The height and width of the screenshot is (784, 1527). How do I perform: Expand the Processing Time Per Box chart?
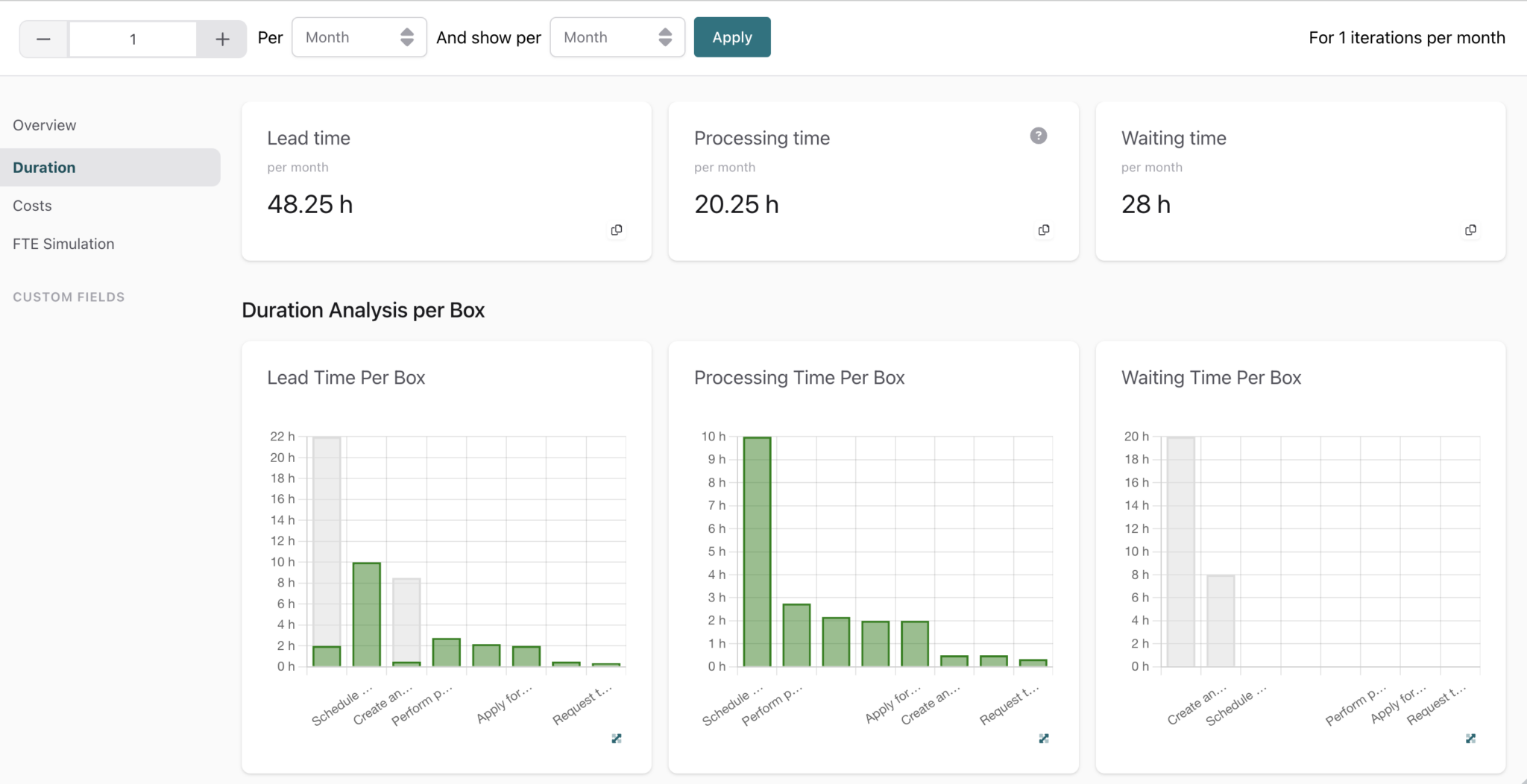(1043, 739)
